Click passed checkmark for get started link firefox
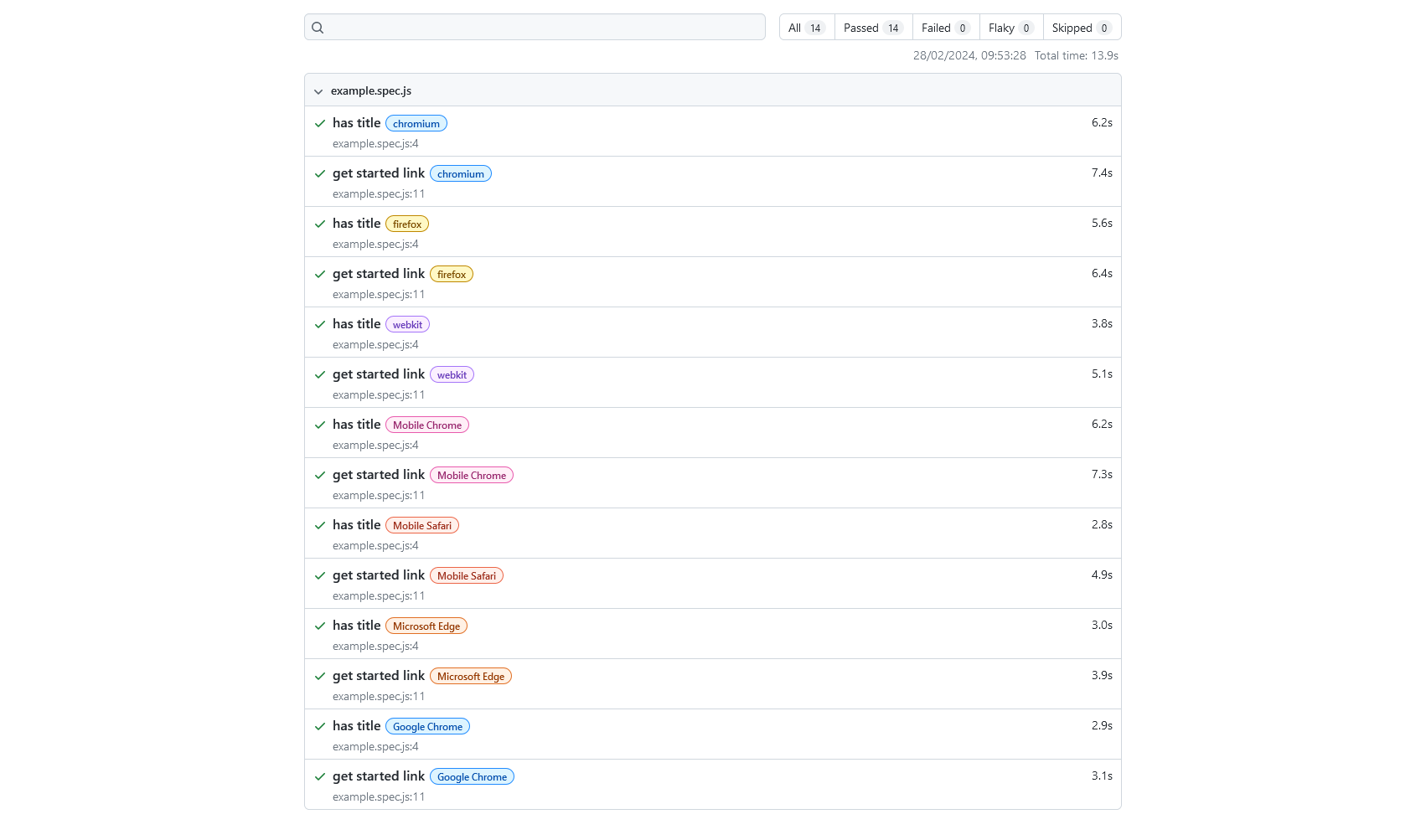The width and height of the screenshot is (1426, 840). [x=320, y=274]
